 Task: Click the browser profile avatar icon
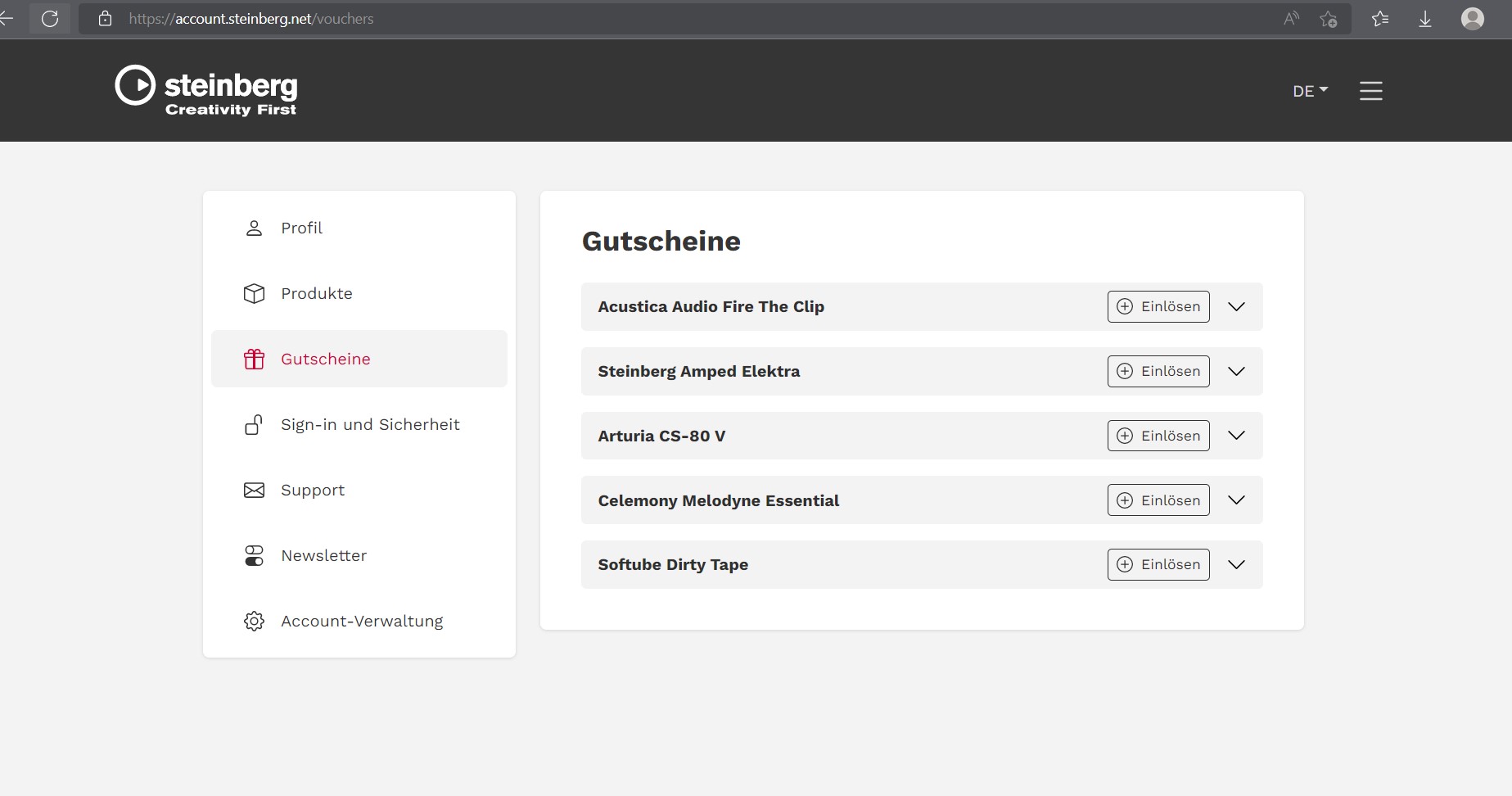1472,19
